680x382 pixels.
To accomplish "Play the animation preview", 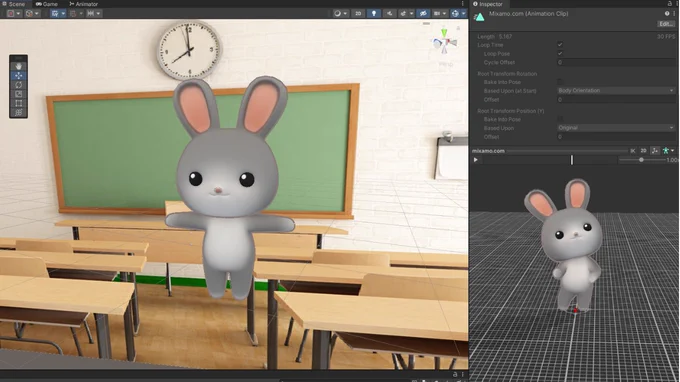I will [476, 160].
